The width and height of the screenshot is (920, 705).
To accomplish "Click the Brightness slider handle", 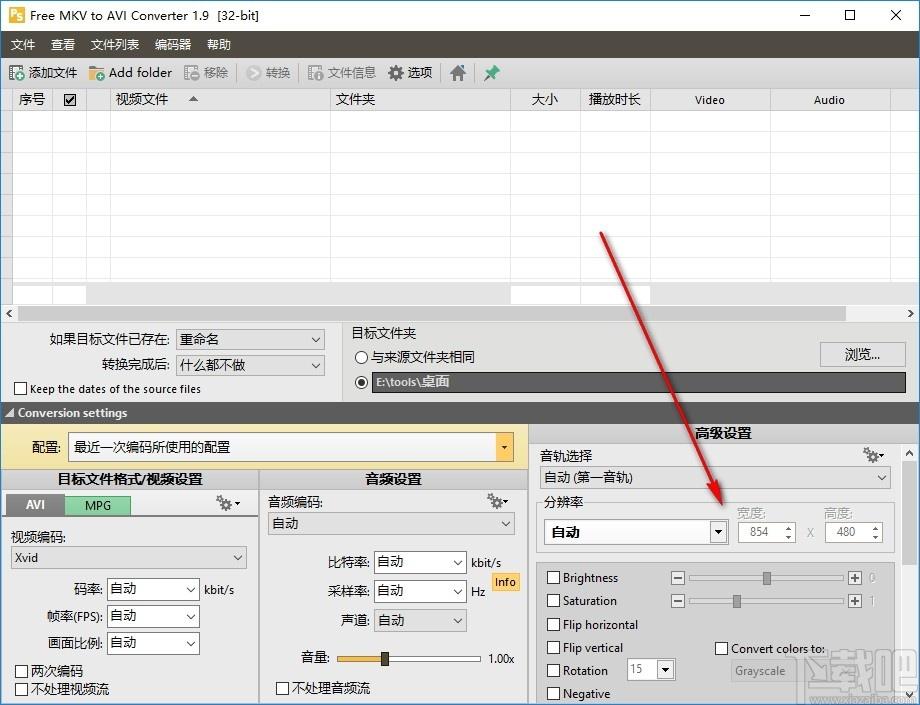I will click(x=767, y=578).
